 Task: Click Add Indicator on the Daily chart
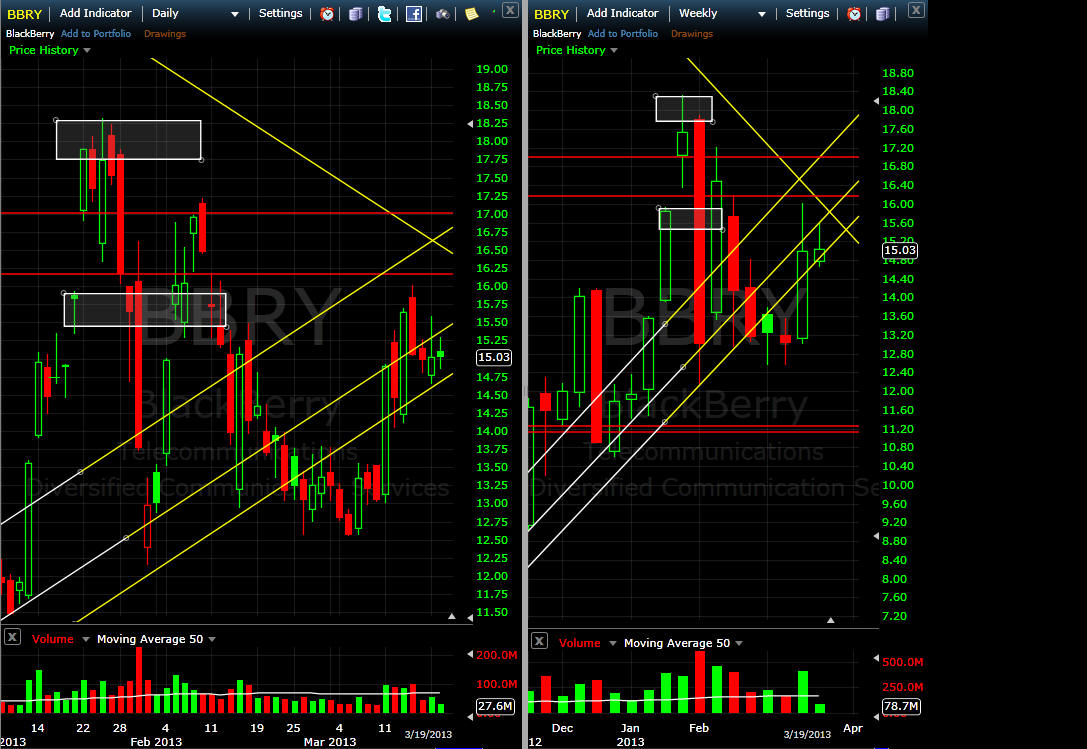95,13
